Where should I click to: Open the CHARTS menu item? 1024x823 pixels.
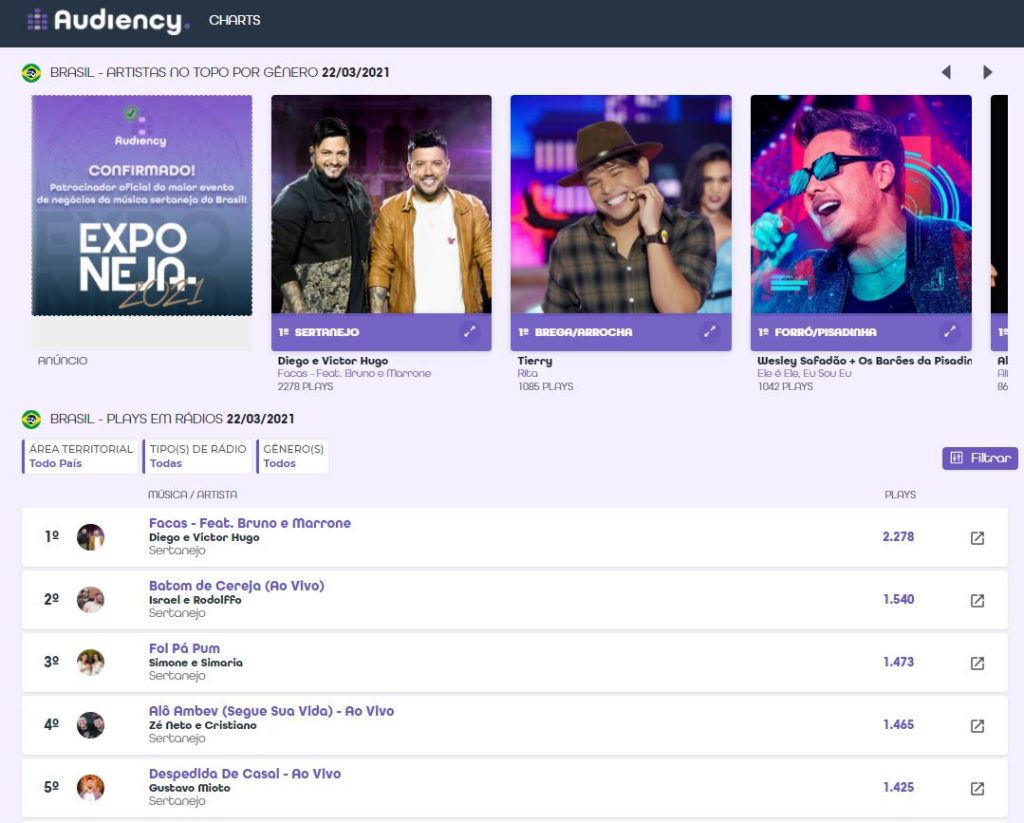pos(234,20)
